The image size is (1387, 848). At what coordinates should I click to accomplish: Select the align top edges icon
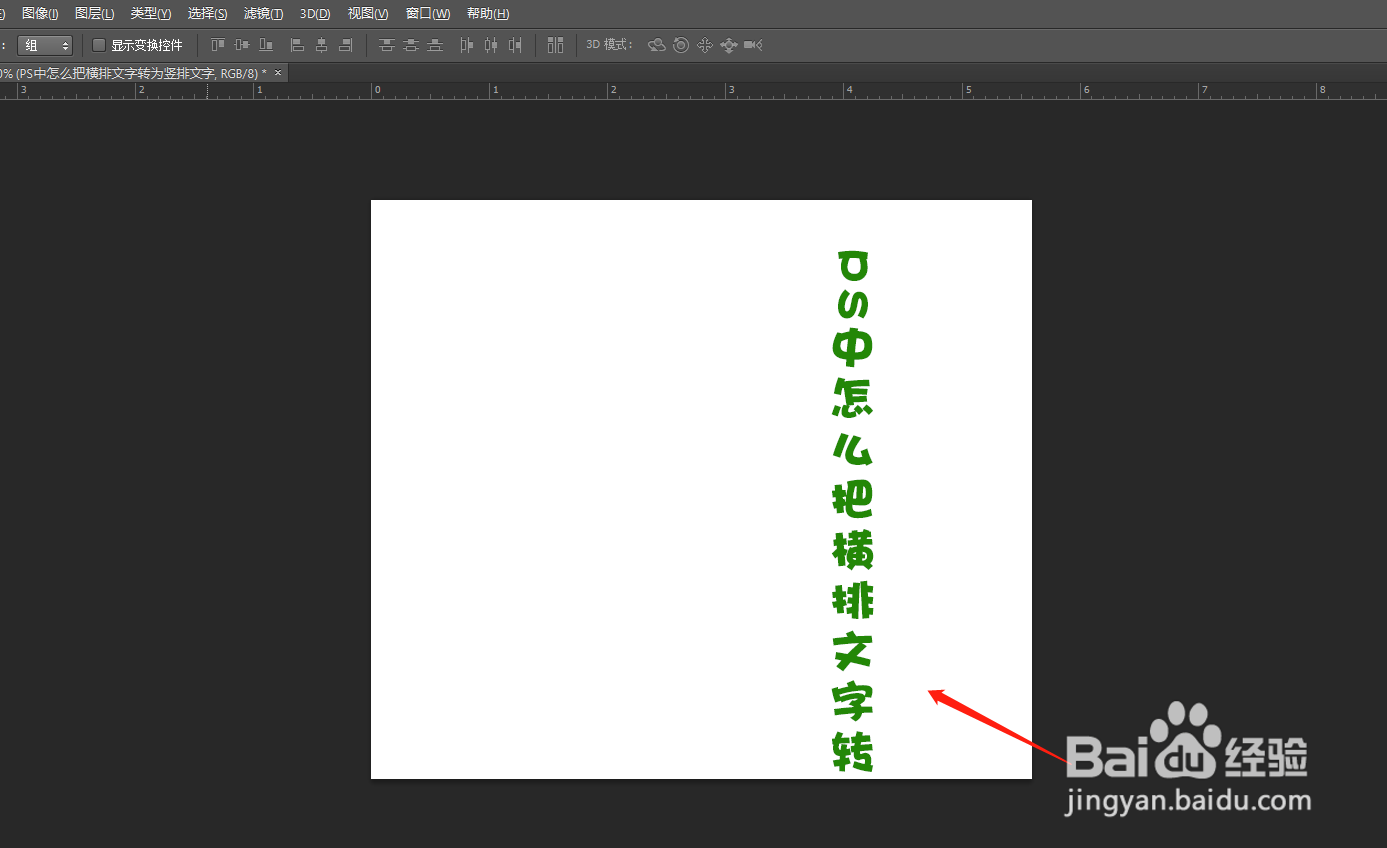tap(217, 45)
